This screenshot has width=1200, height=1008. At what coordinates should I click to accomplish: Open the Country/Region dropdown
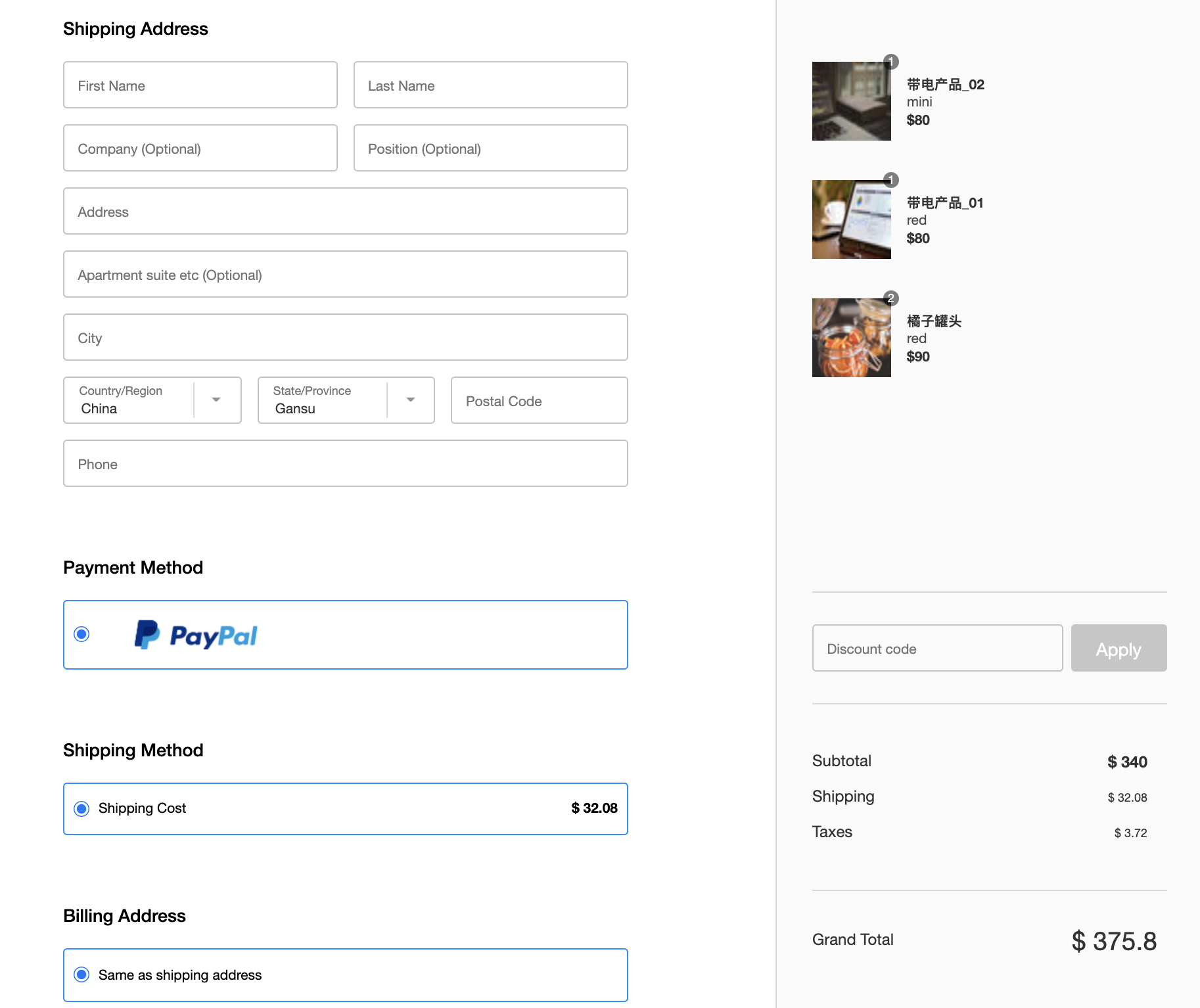coord(152,400)
